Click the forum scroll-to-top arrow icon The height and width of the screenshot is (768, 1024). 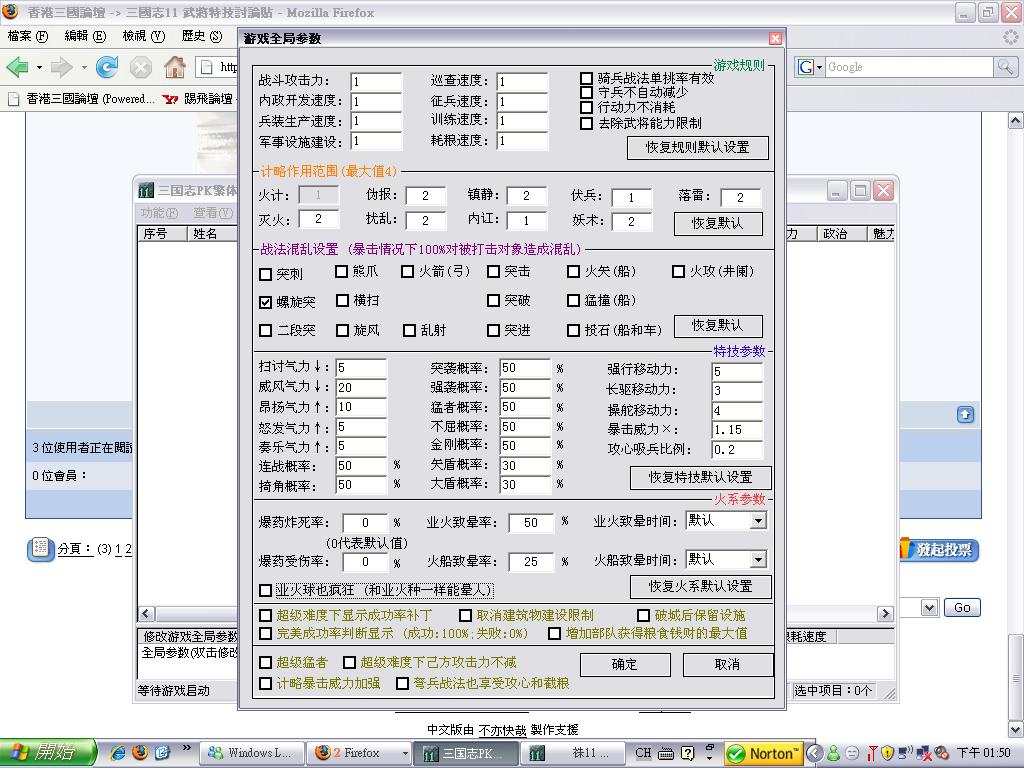[965, 414]
